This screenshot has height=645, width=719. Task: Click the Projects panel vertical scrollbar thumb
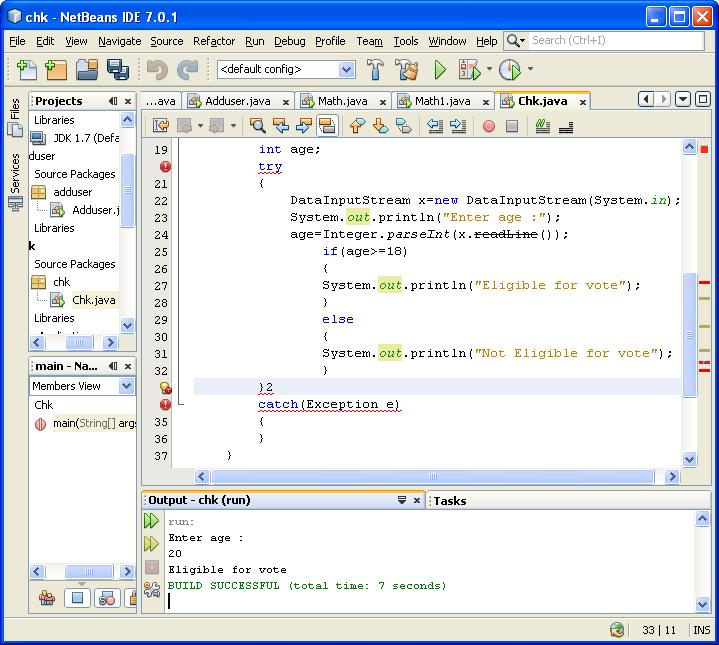pos(127,190)
